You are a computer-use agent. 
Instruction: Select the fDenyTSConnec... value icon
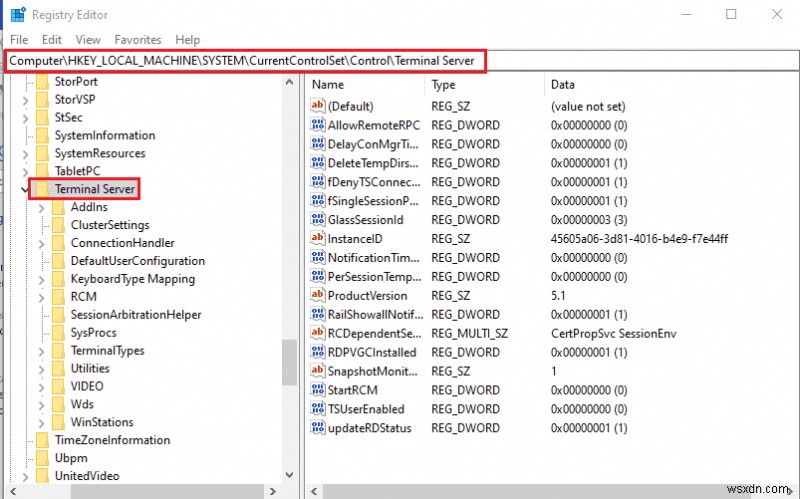pyautogui.click(x=317, y=182)
